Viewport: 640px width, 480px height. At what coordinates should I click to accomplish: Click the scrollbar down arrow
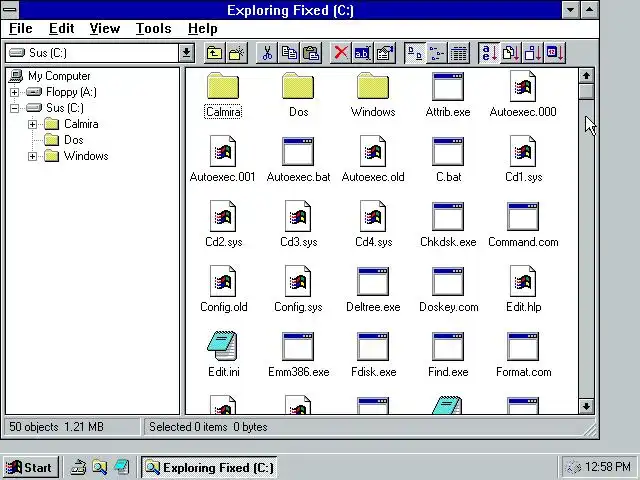pos(586,406)
